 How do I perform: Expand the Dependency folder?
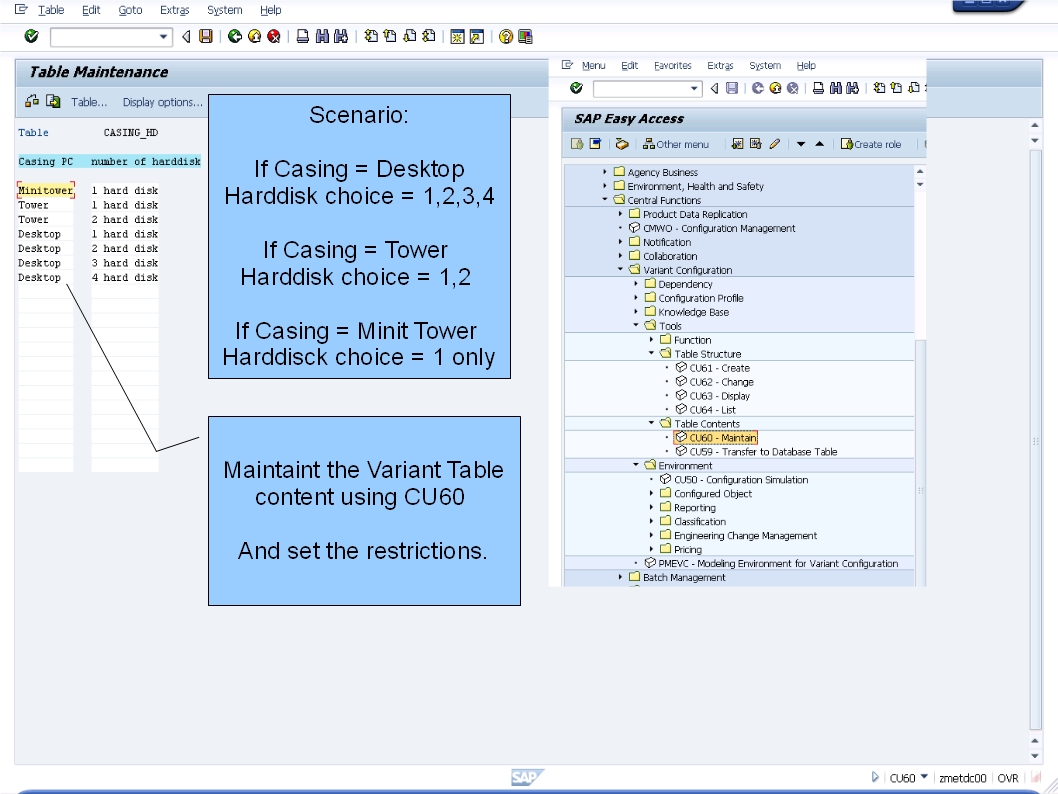(636, 283)
